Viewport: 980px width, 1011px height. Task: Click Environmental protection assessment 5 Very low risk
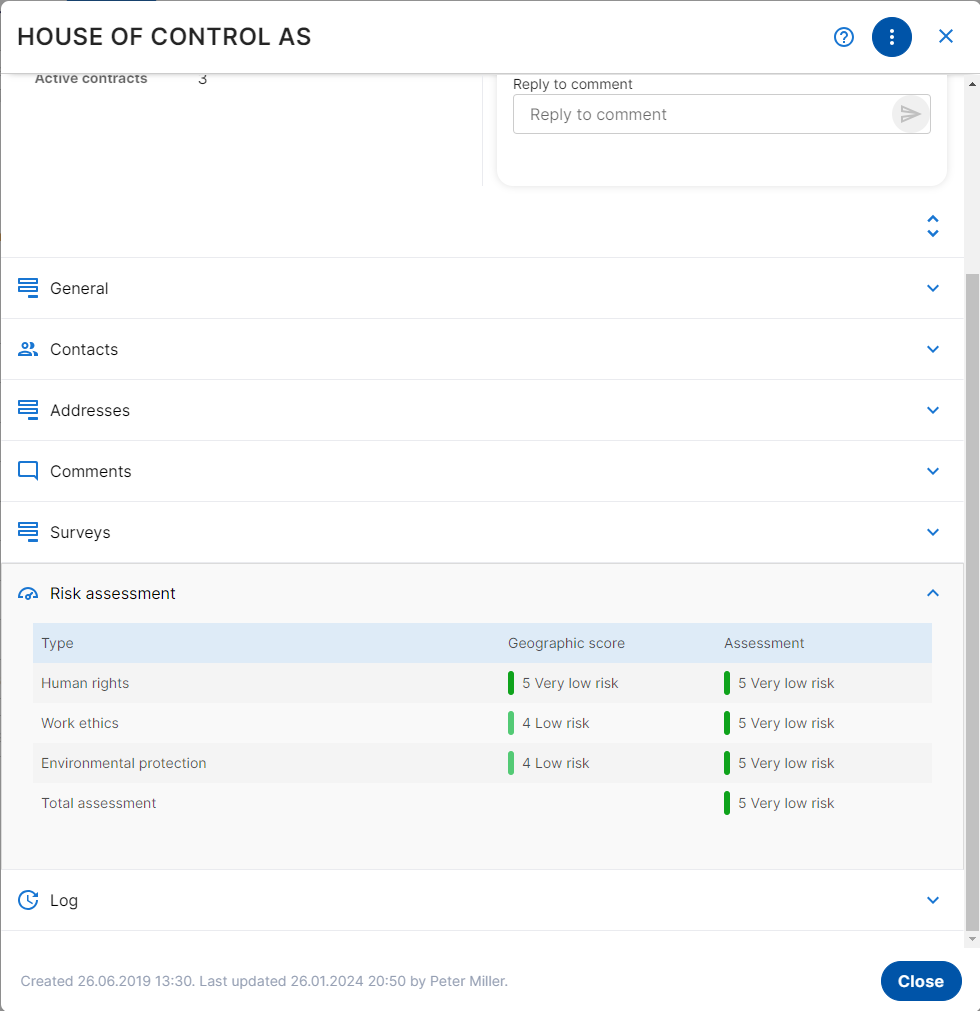click(x=779, y=763)
